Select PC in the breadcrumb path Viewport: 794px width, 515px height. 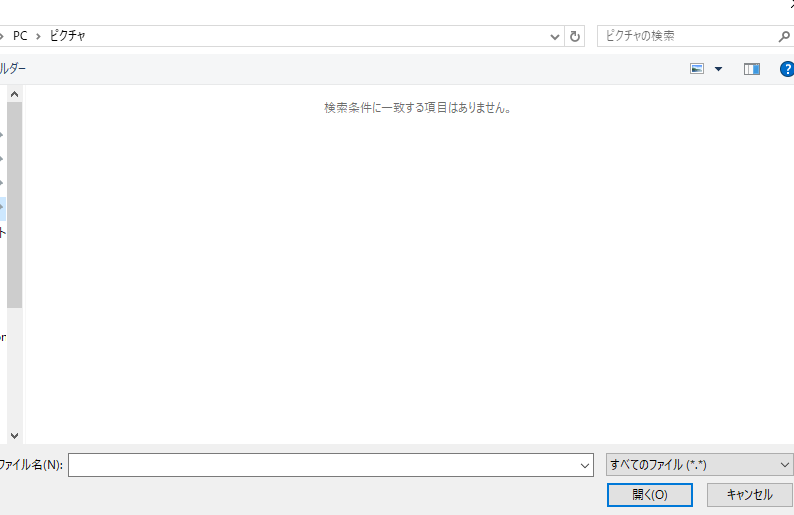tap(20, 36)
